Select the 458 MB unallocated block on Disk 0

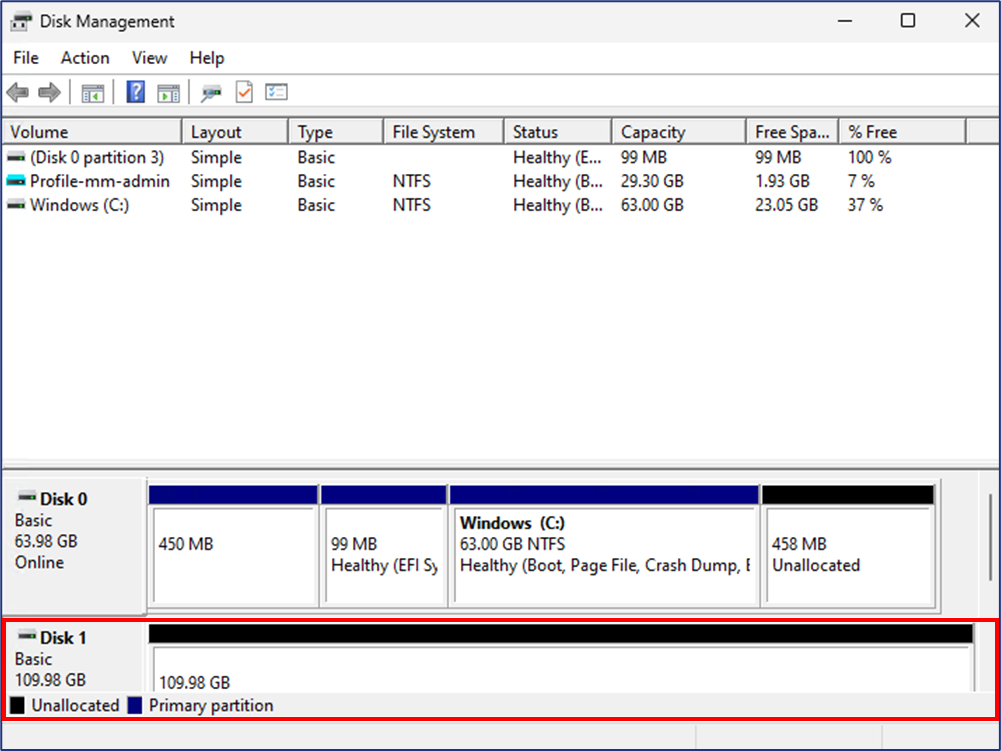pyautogui.click(x=849, y=545)
